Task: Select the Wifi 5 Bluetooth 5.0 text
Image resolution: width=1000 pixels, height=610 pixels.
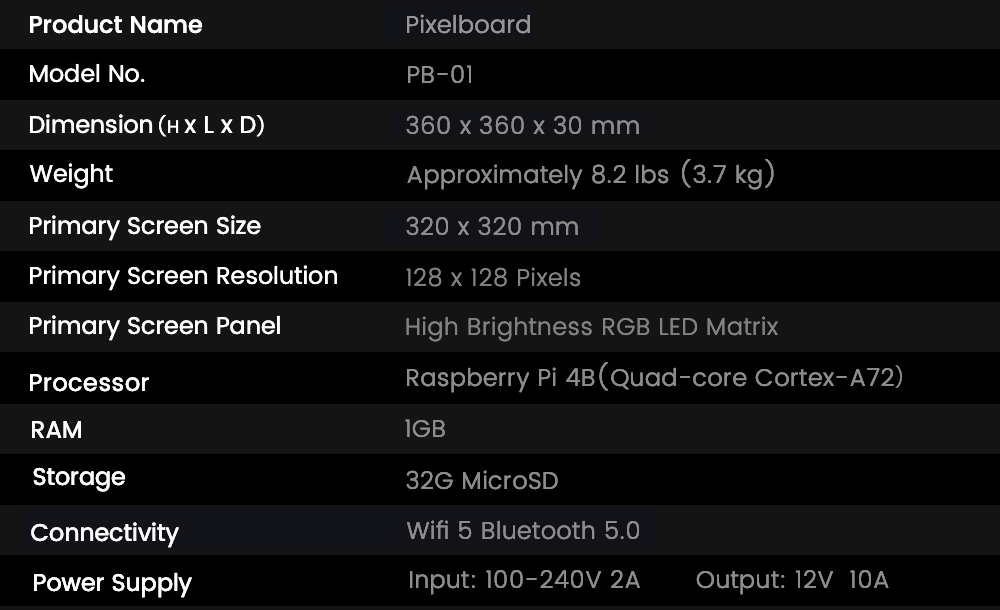Action: 523,531
